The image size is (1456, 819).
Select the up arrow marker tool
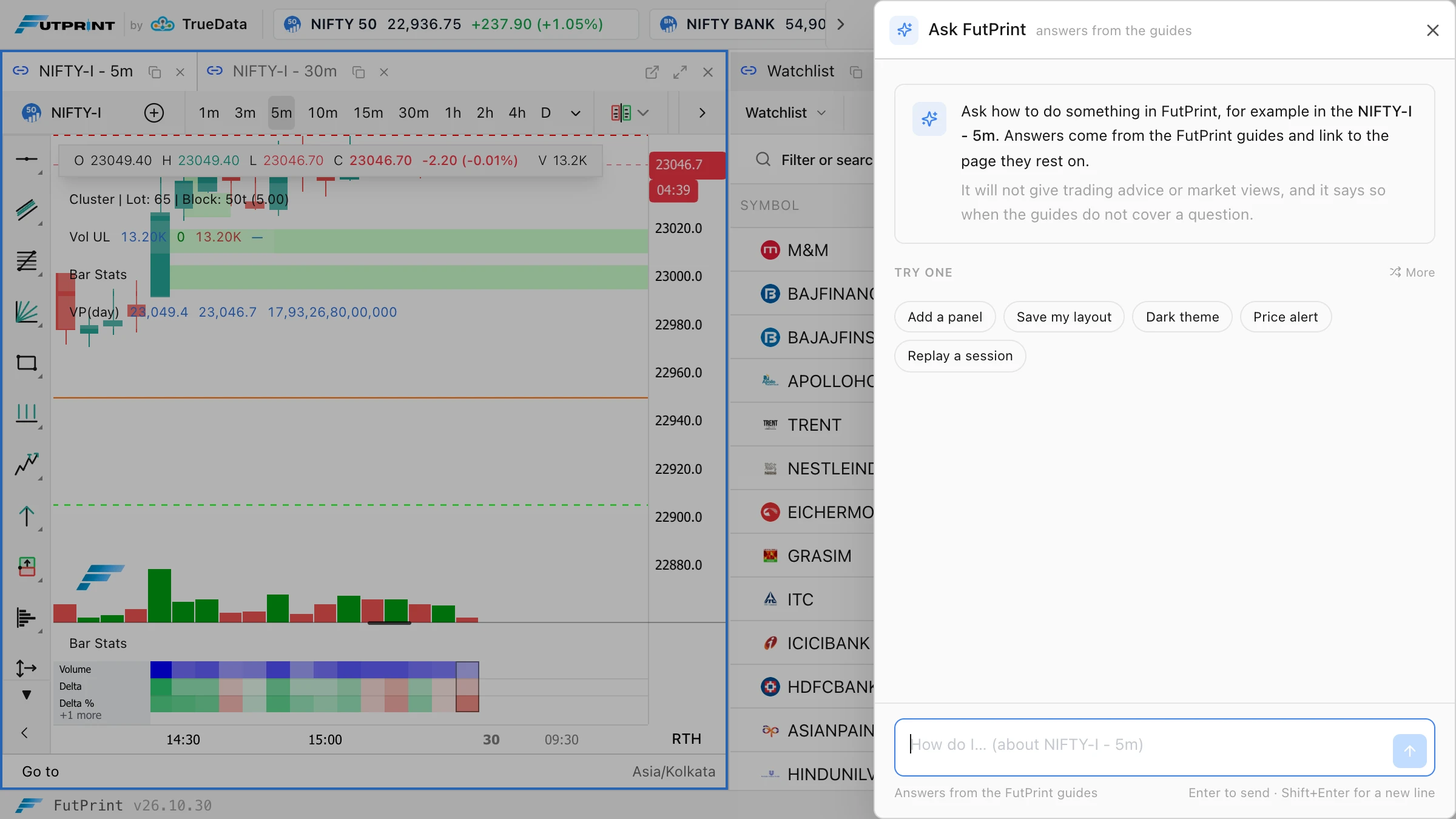(x=26, y=516)
